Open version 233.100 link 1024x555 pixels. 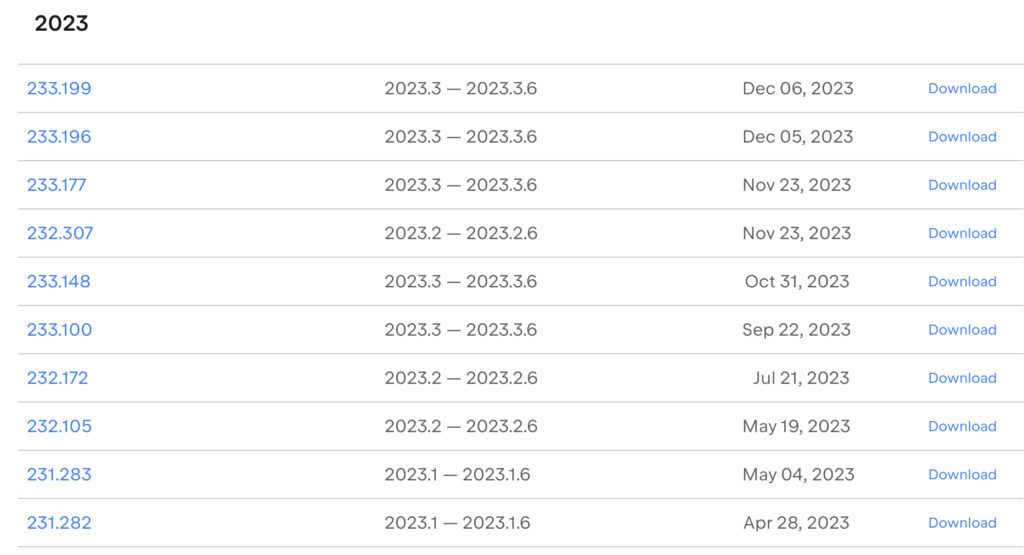(59, 330)
